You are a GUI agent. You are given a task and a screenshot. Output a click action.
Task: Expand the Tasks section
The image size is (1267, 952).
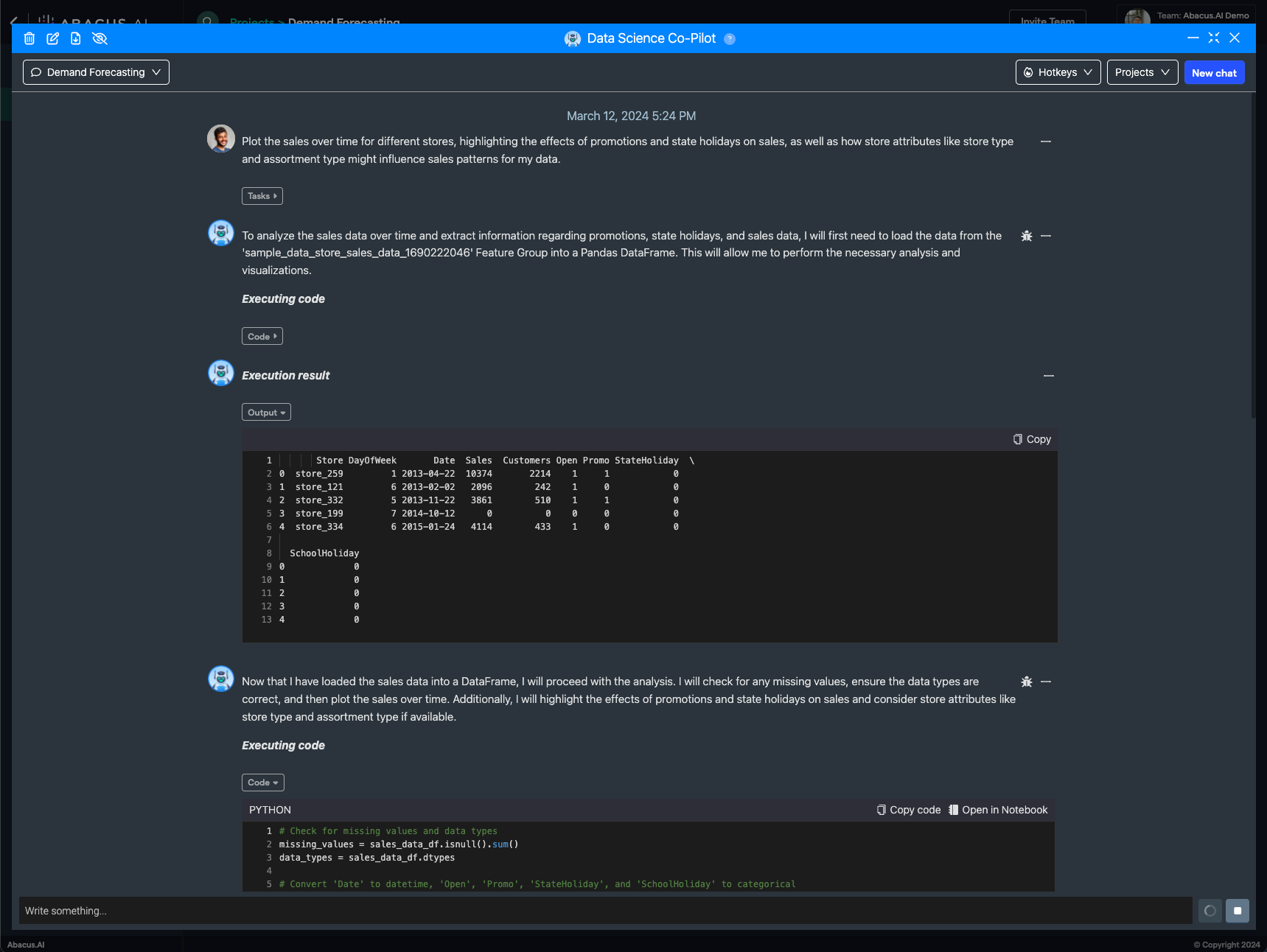pos(262,196)
